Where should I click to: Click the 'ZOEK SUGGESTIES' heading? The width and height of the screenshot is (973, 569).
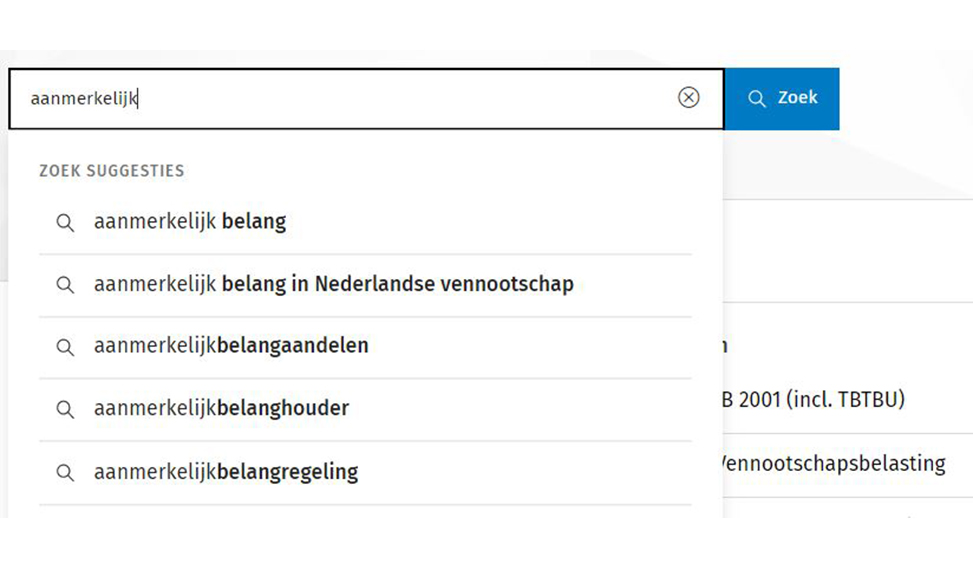(112, 171)
